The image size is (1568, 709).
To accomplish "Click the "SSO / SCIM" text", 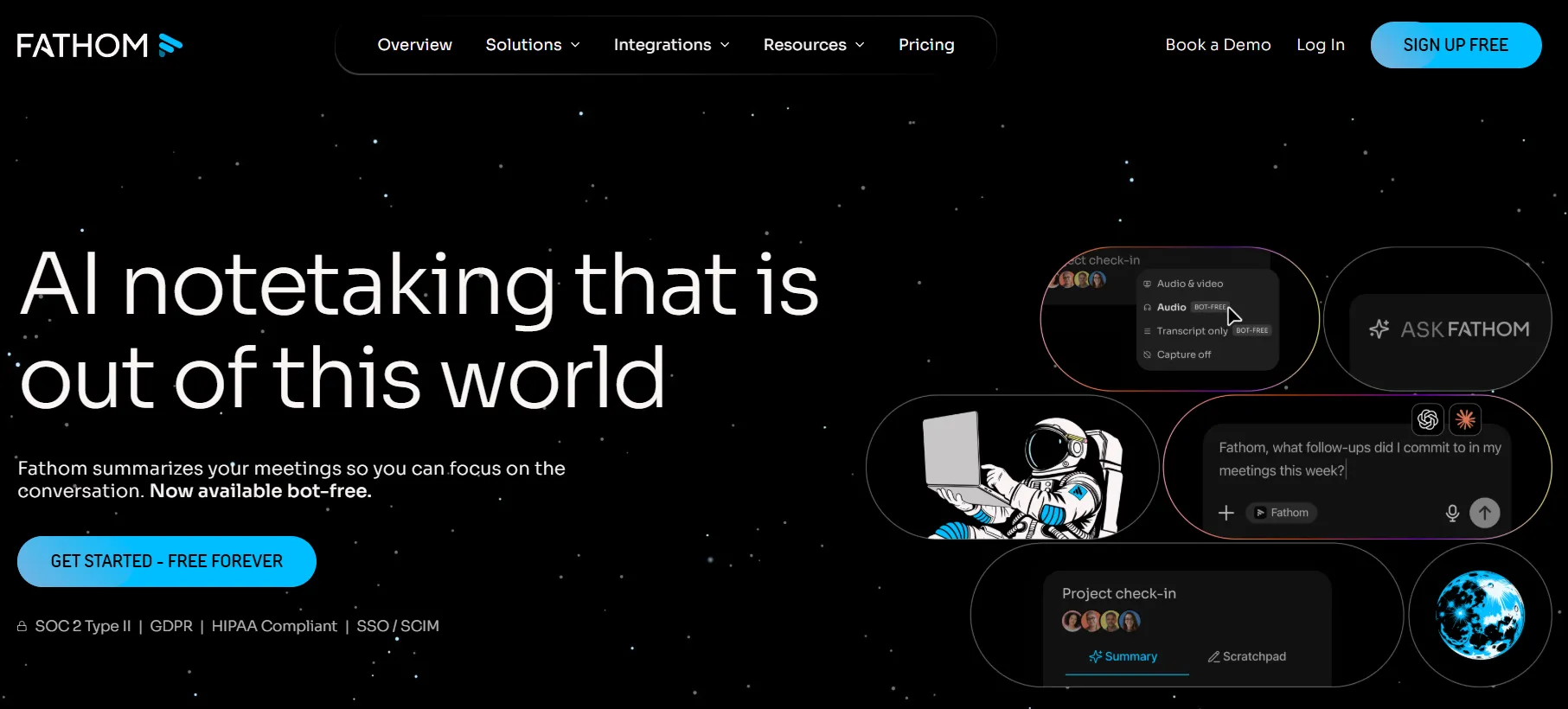I will [398, 626].
